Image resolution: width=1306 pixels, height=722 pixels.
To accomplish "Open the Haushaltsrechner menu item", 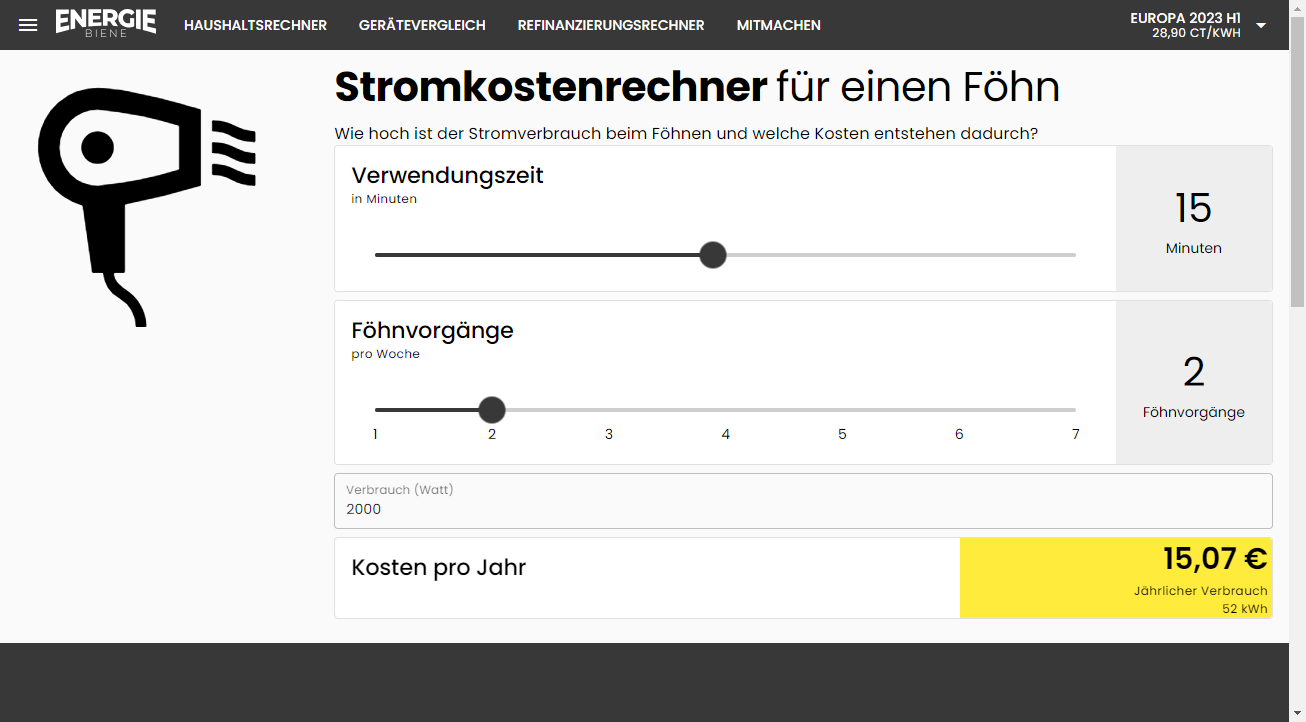I will click(x=255, y=25).
